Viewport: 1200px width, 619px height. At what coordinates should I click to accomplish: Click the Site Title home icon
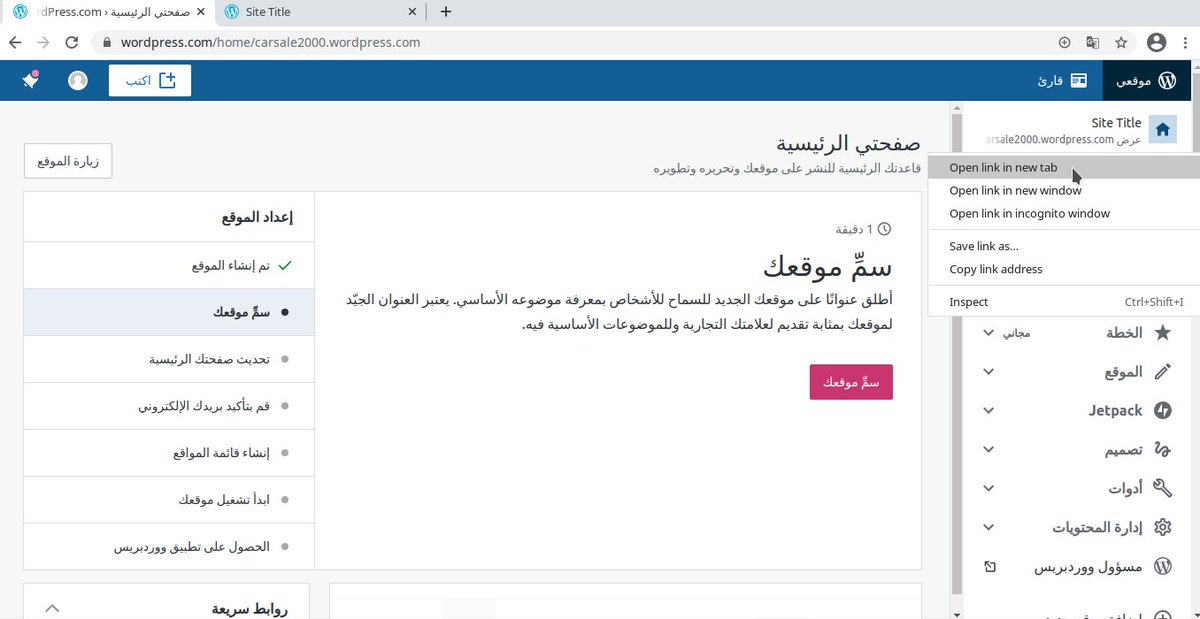tap(1162, 130)
